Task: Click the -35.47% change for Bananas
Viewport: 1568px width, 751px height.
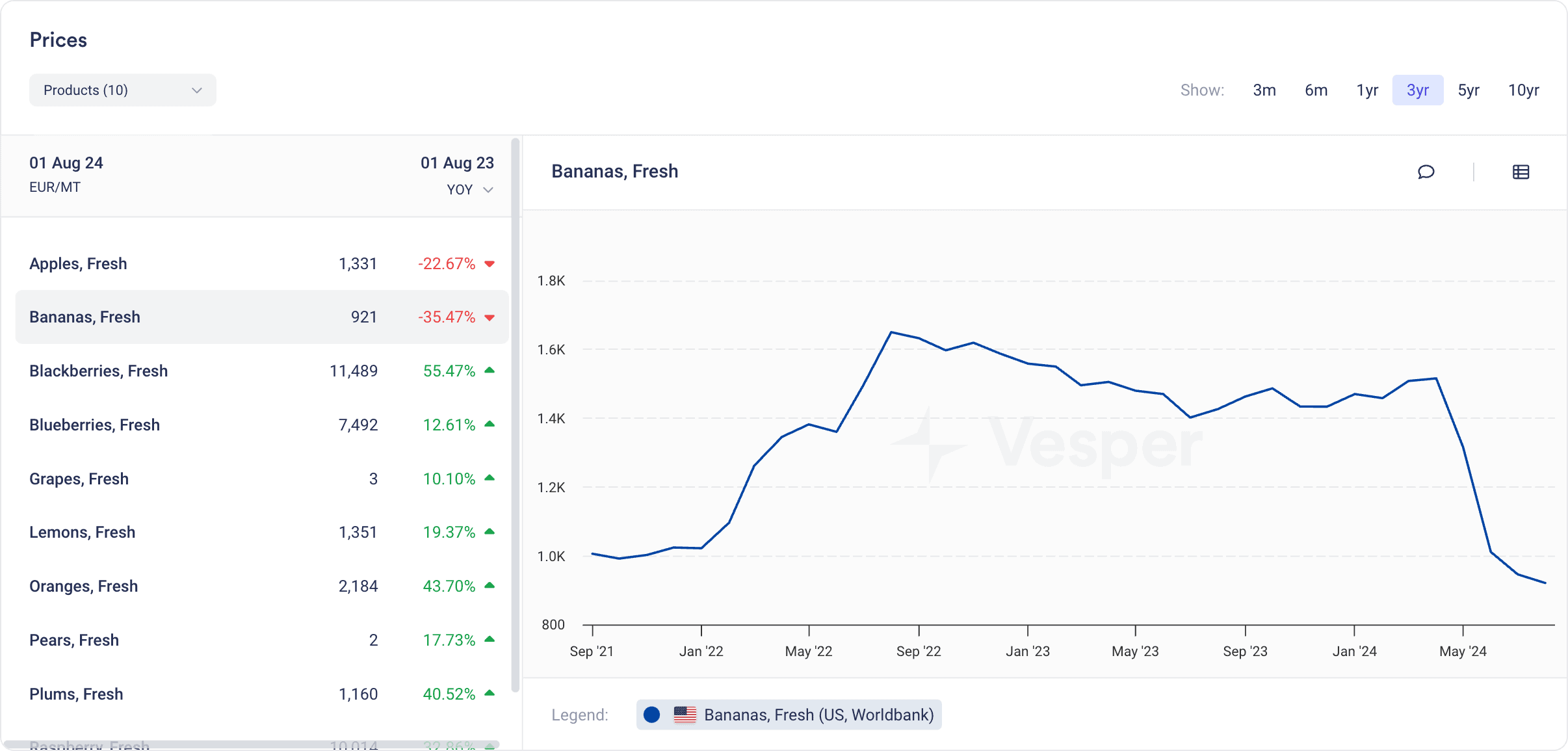Action: (x=447, y=317)
